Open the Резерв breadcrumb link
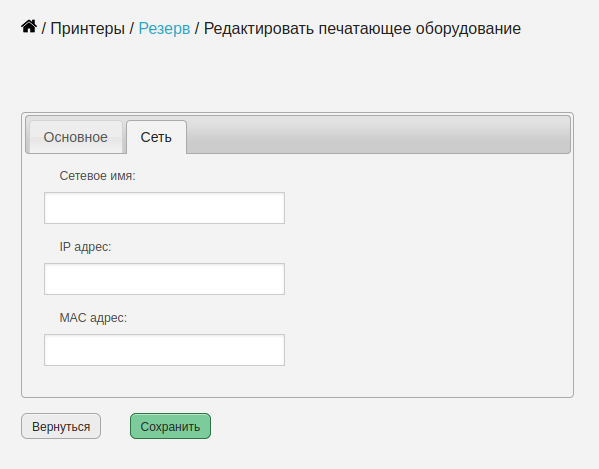The width and height of the screenshot is (599, 469). pos(164,29)
